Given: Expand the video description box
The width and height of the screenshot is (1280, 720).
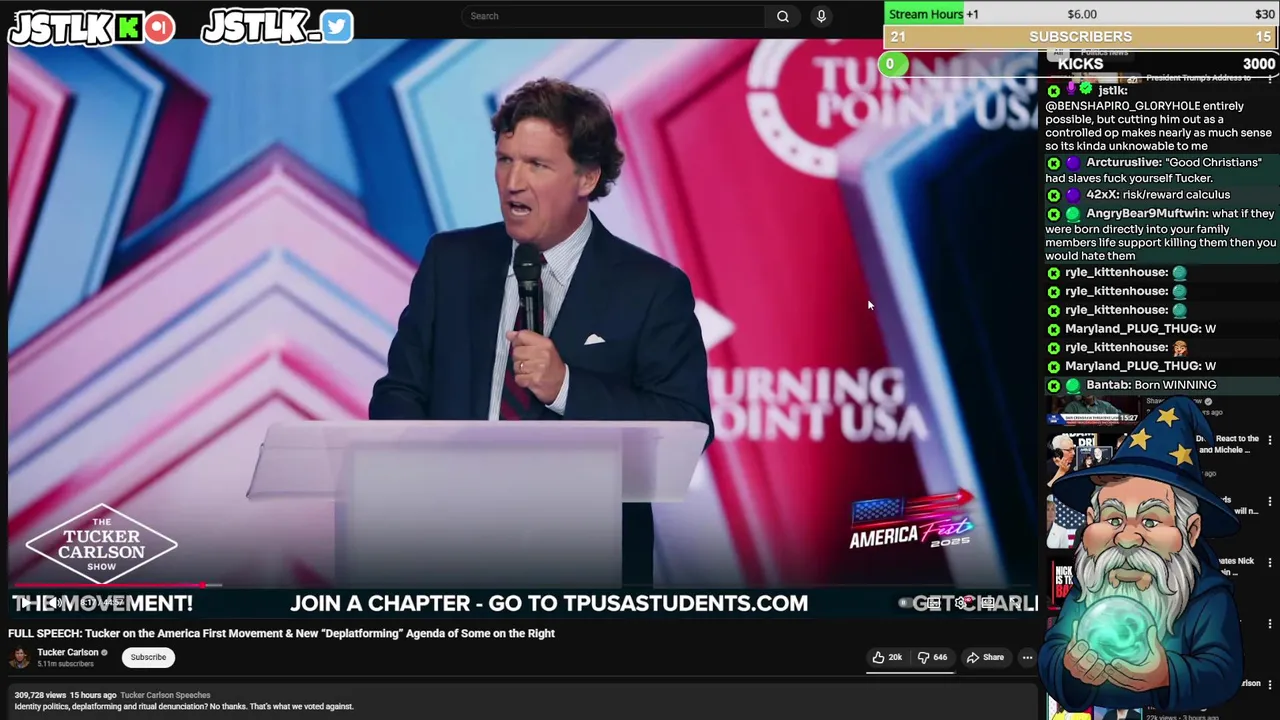Looking at the screenshot, I should coord(523,702).
